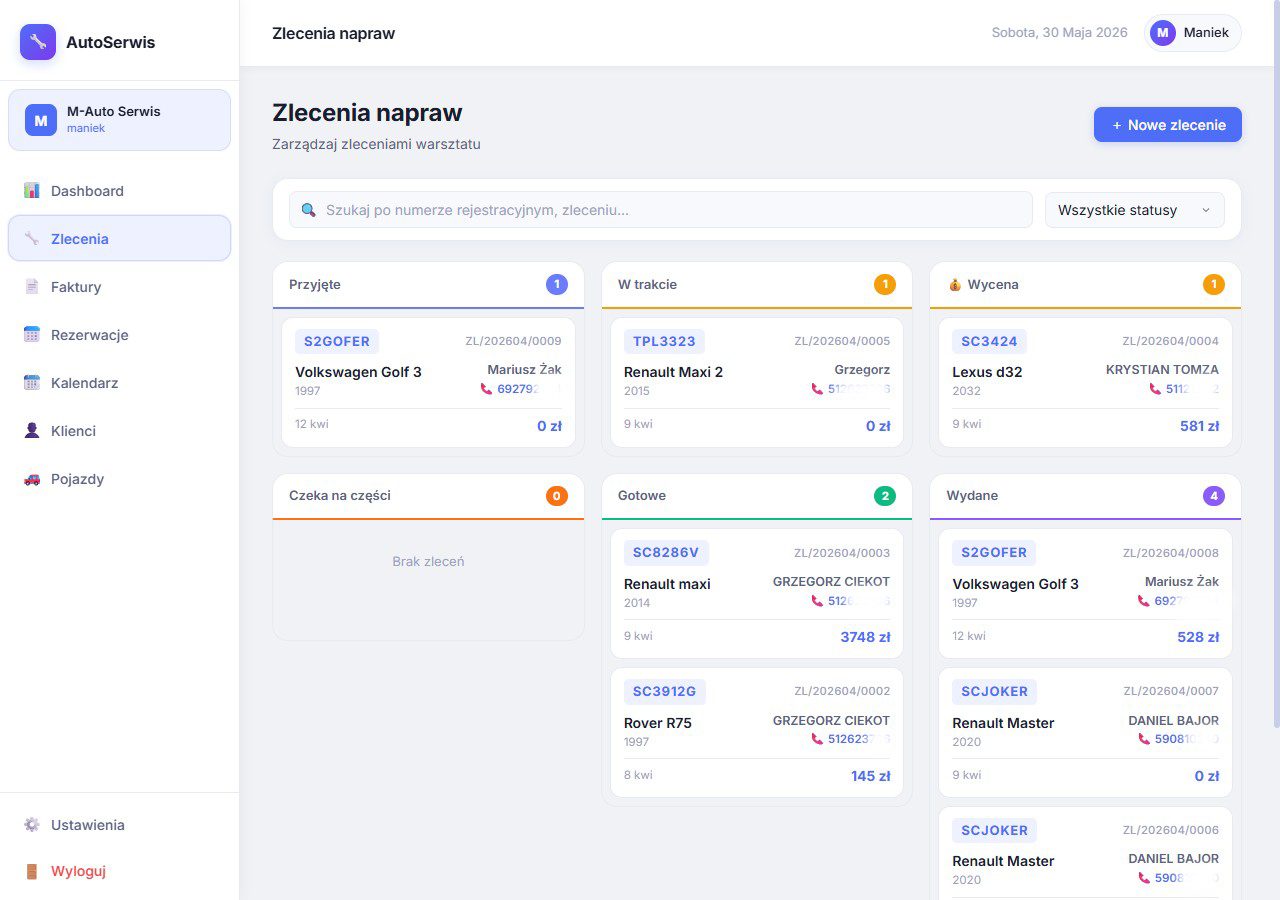This screenshot has height=900, width=1280.
Task: Click the Klienci person icon
Action: point(32,431)
